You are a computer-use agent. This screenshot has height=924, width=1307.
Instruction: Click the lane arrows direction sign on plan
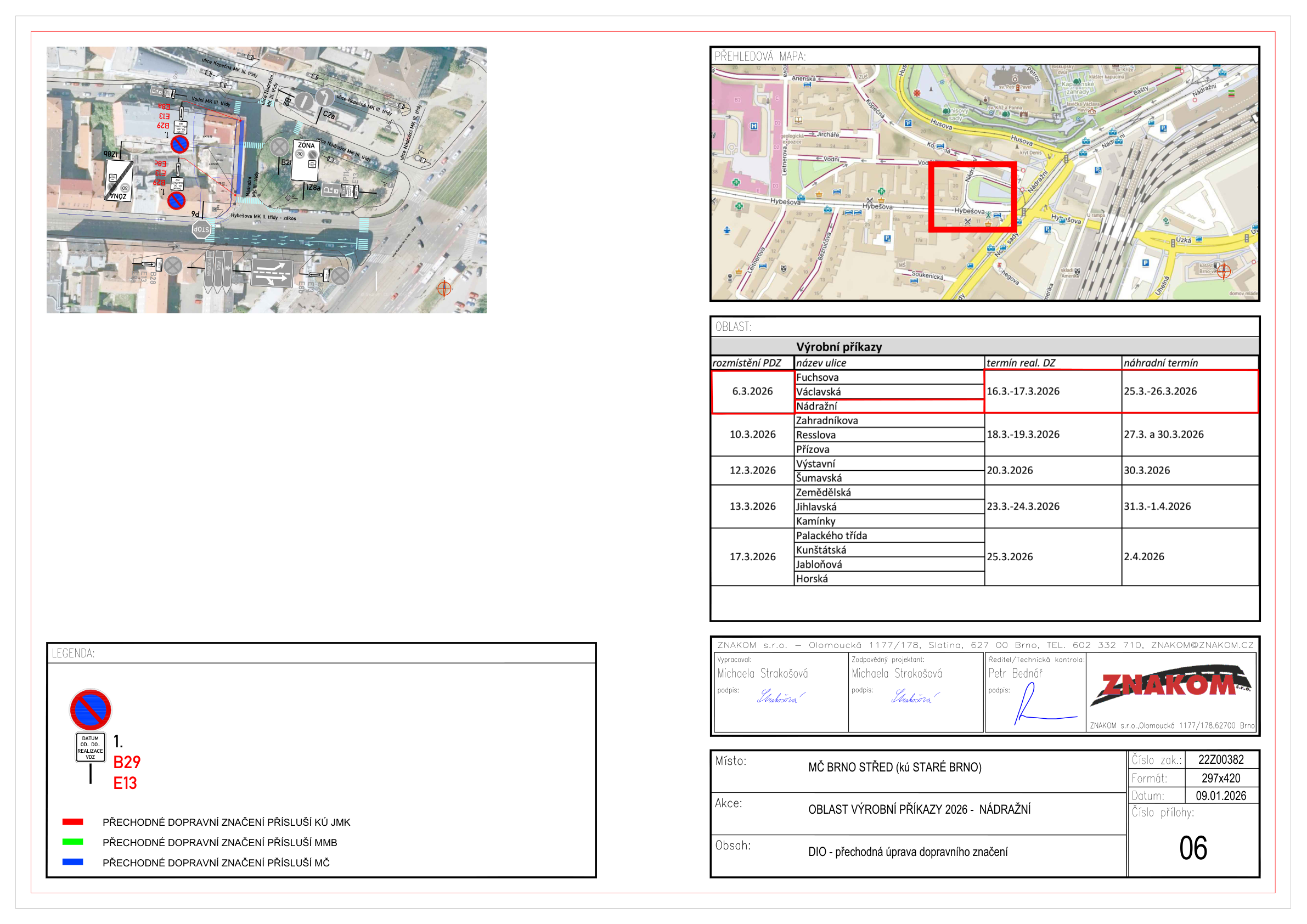(272, 274)
